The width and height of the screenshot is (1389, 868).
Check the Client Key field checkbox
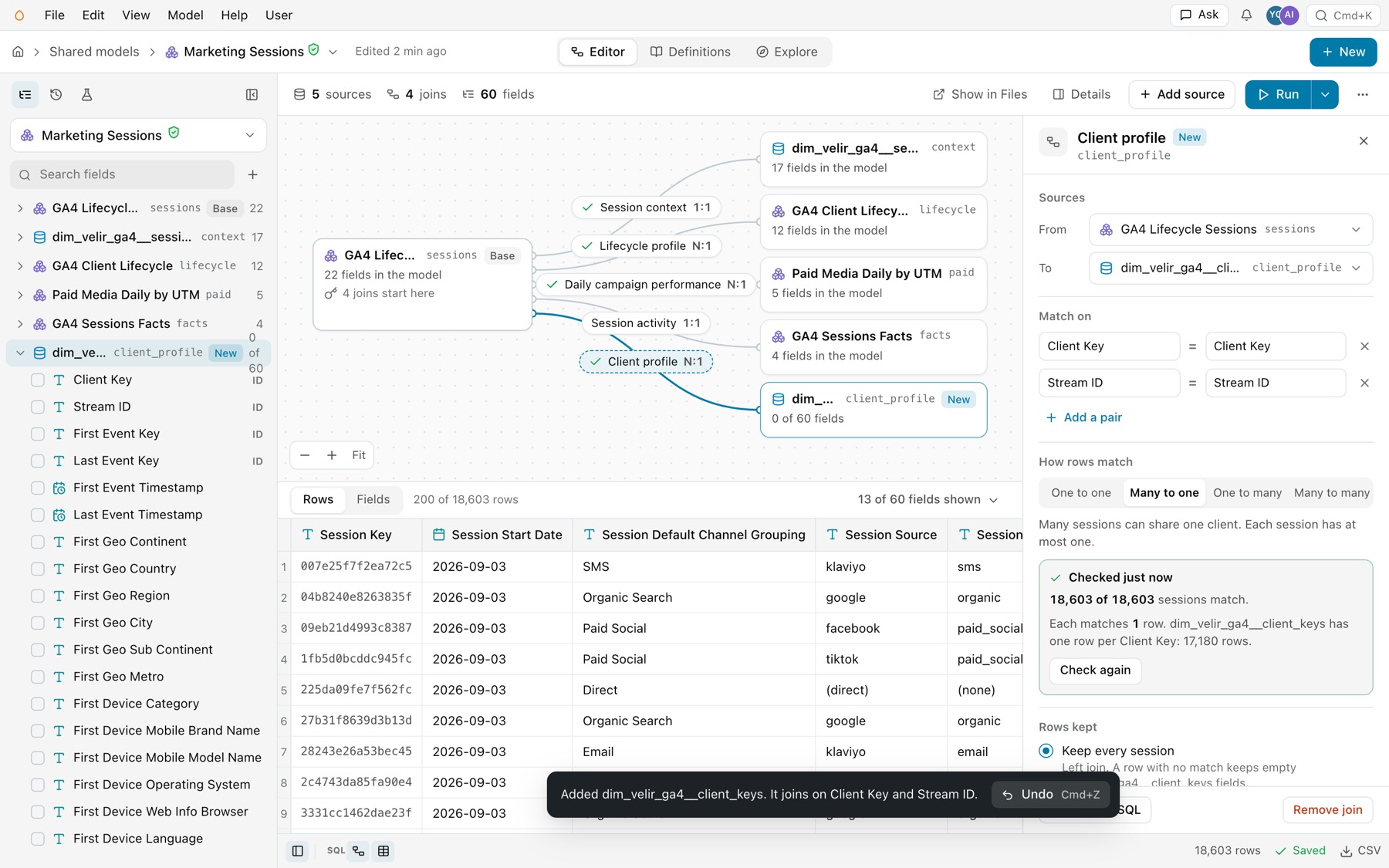37,380
